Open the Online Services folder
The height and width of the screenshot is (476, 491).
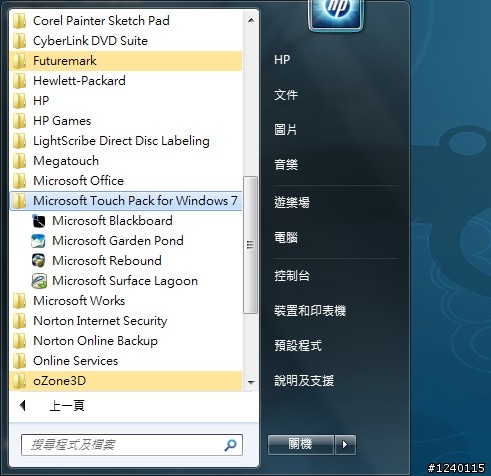(126, 361)
